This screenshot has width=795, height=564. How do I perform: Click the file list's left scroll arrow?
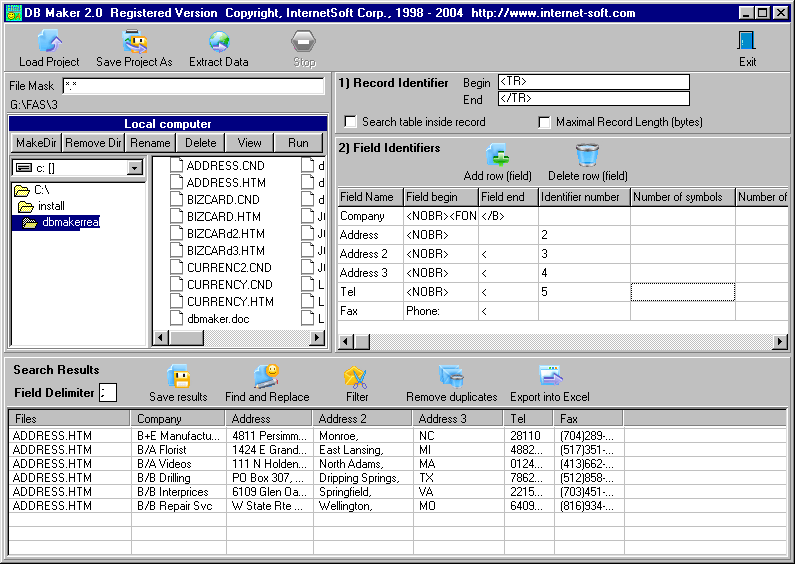161,337
